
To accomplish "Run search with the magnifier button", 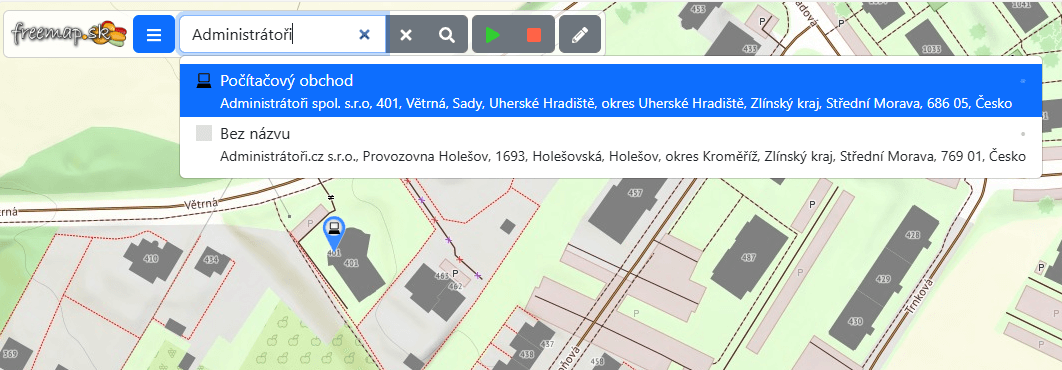I will pyautogui.click(x=447, y=34).
